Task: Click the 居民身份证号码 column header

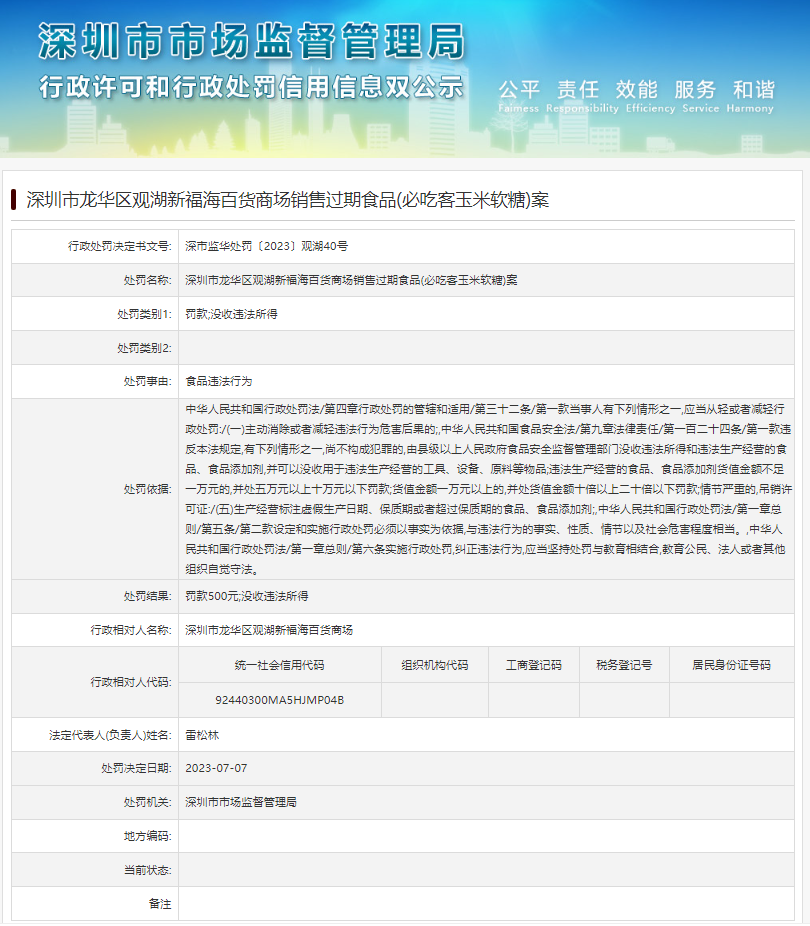Action: 731,665
